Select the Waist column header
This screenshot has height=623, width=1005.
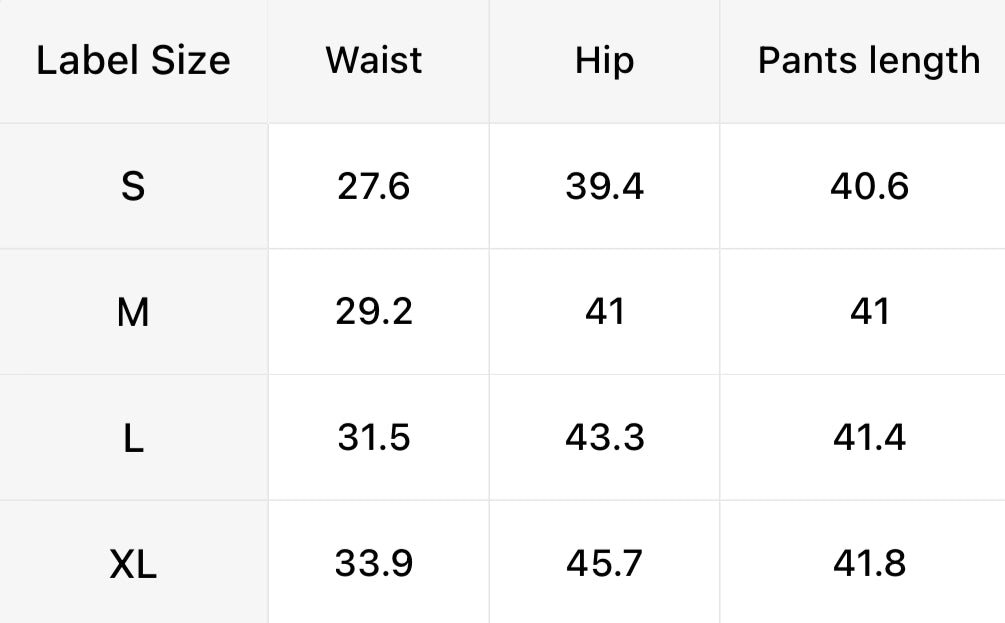[x=374, y=61]
